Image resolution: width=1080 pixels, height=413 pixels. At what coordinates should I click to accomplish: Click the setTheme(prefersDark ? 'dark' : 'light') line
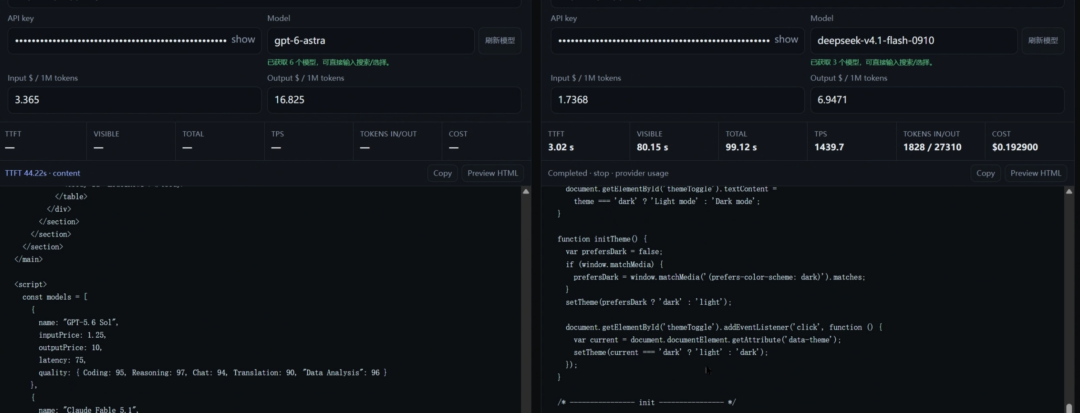(649, 301)
